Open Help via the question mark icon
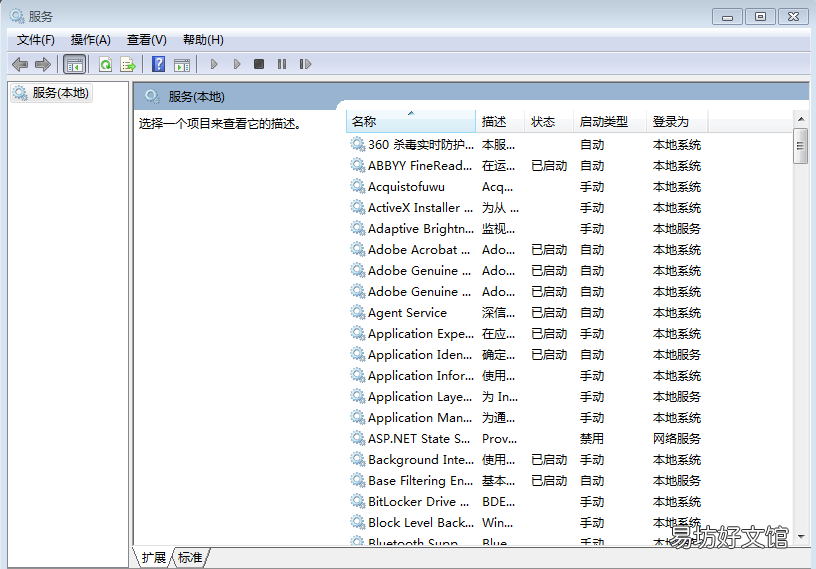Viewport: 816px width, 569px height. [x=158, y=64]
